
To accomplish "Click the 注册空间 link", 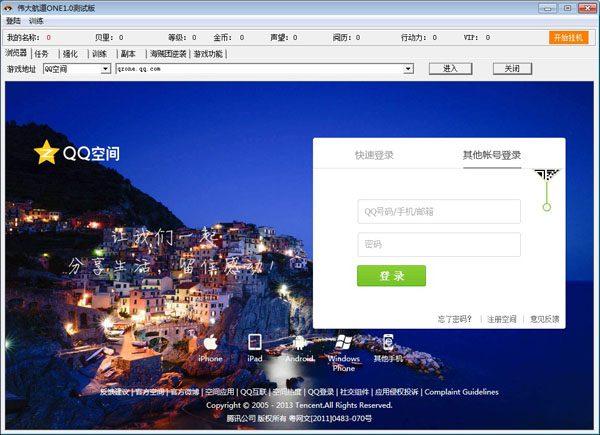I will coord(502,319).
